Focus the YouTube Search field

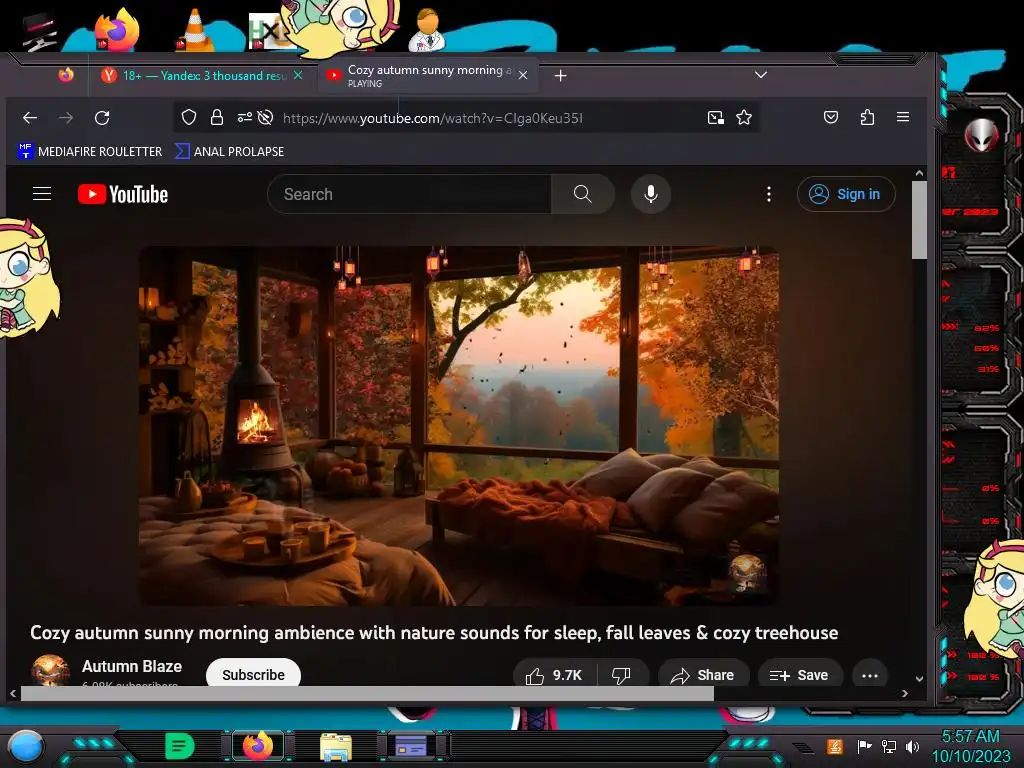[409, 194]
